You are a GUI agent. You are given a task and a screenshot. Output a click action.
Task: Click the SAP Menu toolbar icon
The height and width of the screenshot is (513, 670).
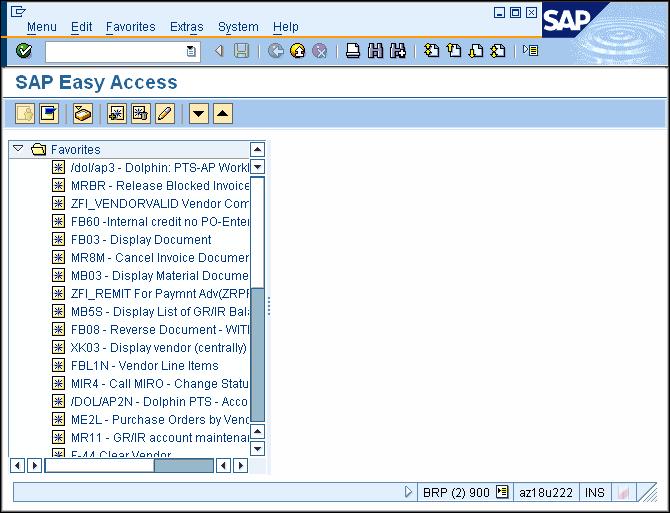(x=49, y=114)
